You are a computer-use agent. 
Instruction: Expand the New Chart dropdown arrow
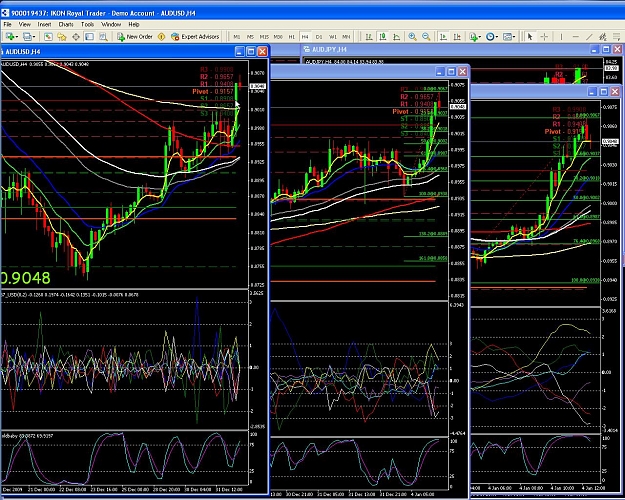click(x=17, y=37)
